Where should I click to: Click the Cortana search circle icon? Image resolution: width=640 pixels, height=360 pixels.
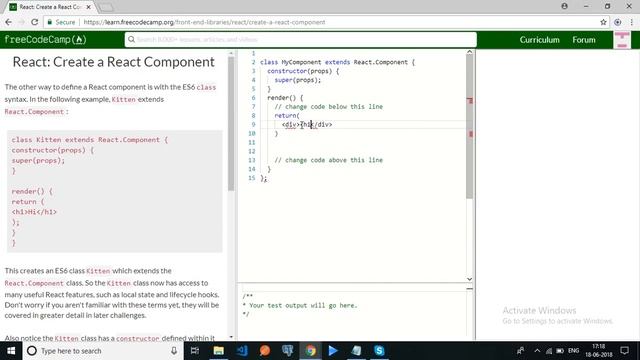[x=31, y=351]
